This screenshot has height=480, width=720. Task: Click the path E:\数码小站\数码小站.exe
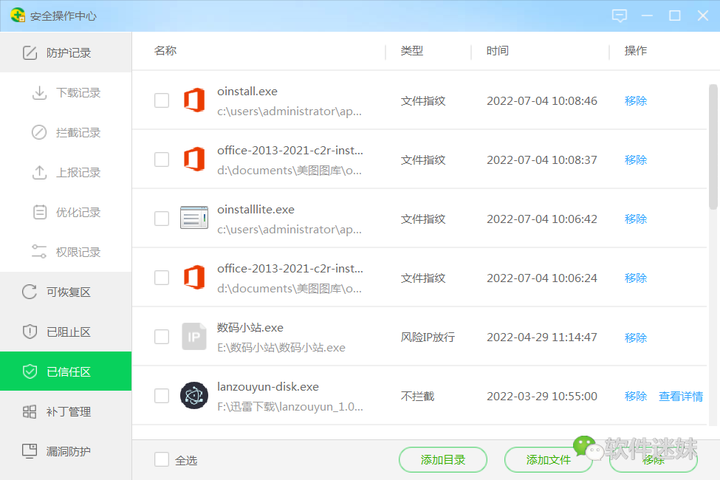pos(281,348)
